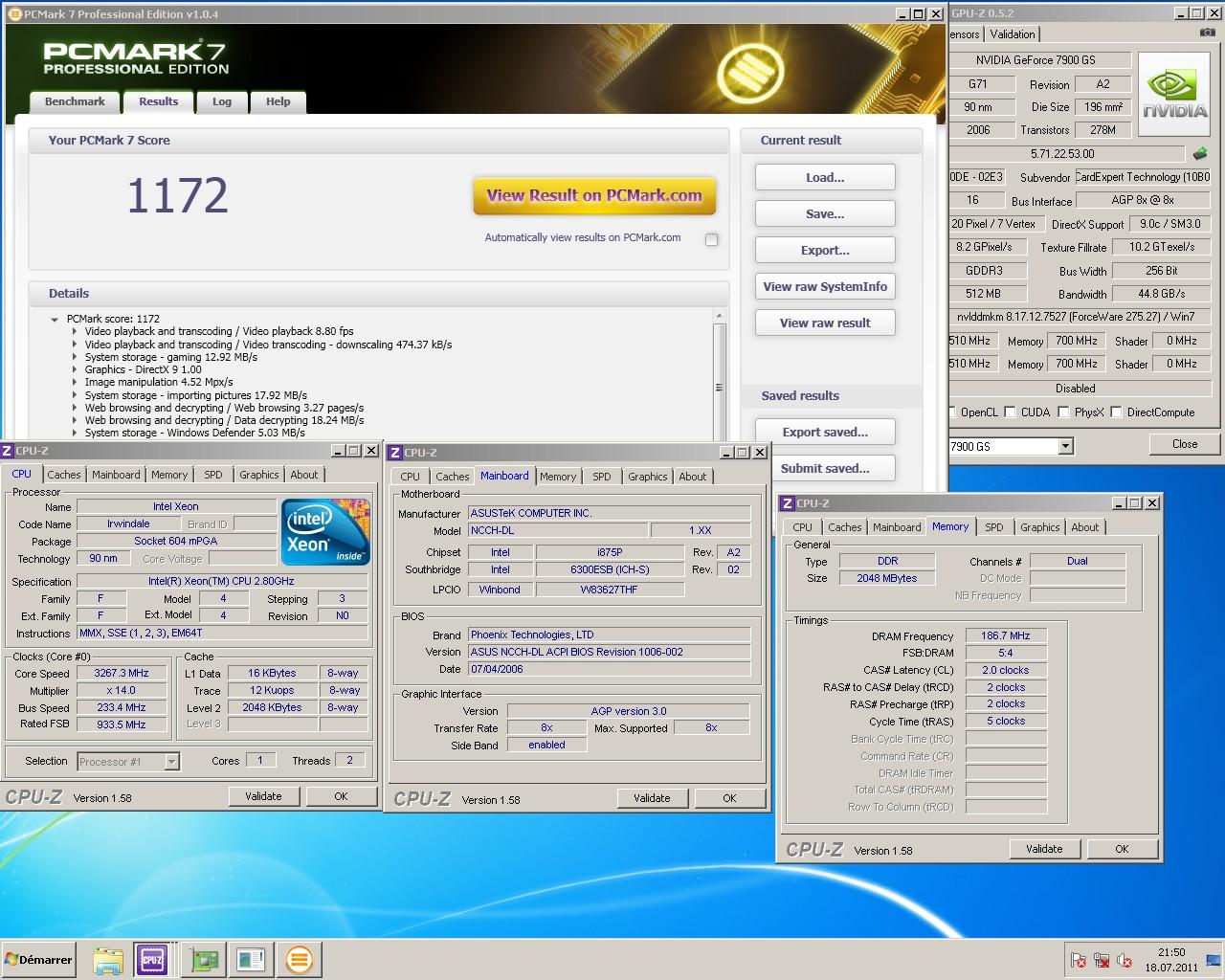
Task: Expand the Video playback 8.80 fps entry
Action: pos(76,332)
